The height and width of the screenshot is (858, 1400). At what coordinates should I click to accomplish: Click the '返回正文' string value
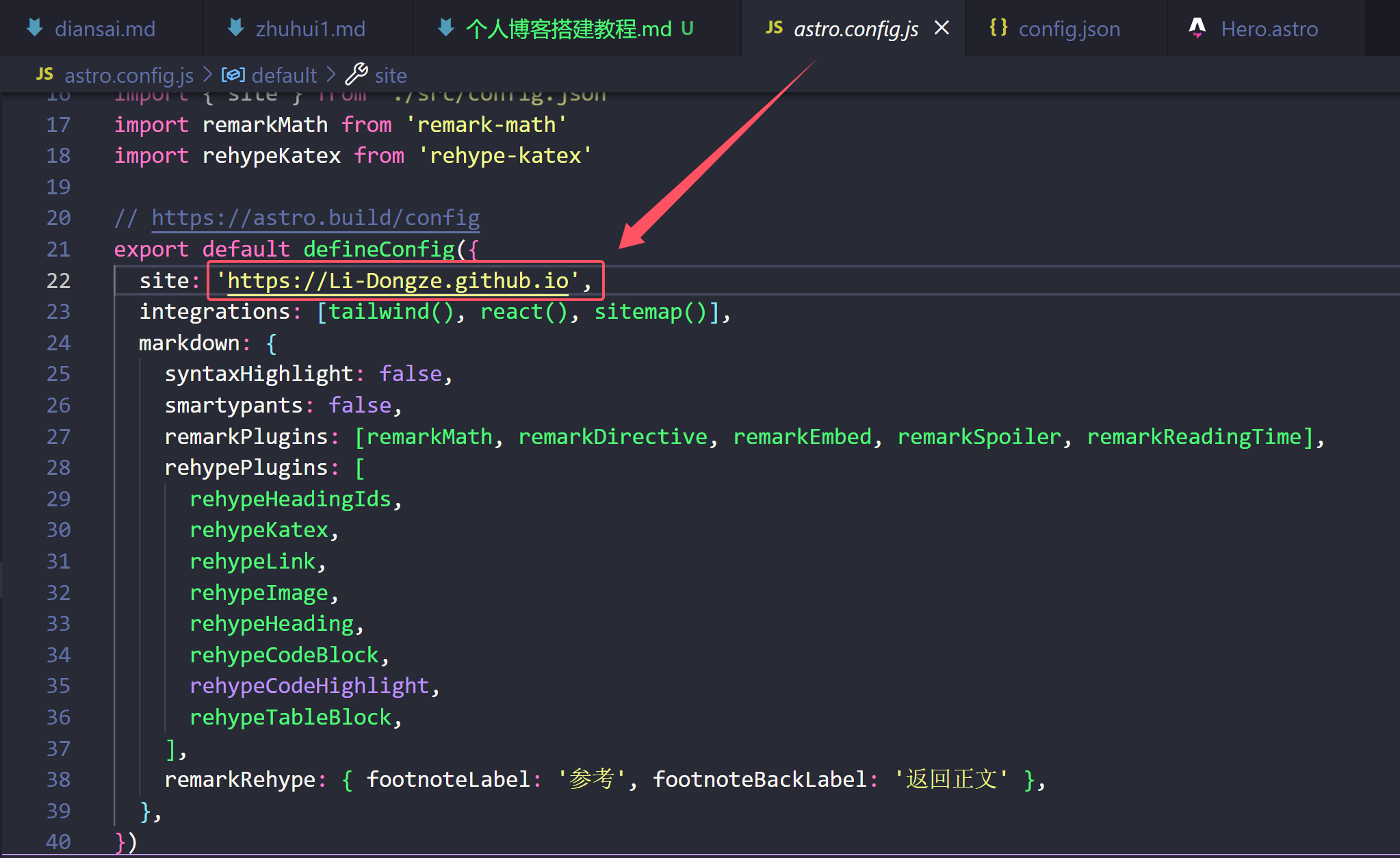[x=950, y=780]
